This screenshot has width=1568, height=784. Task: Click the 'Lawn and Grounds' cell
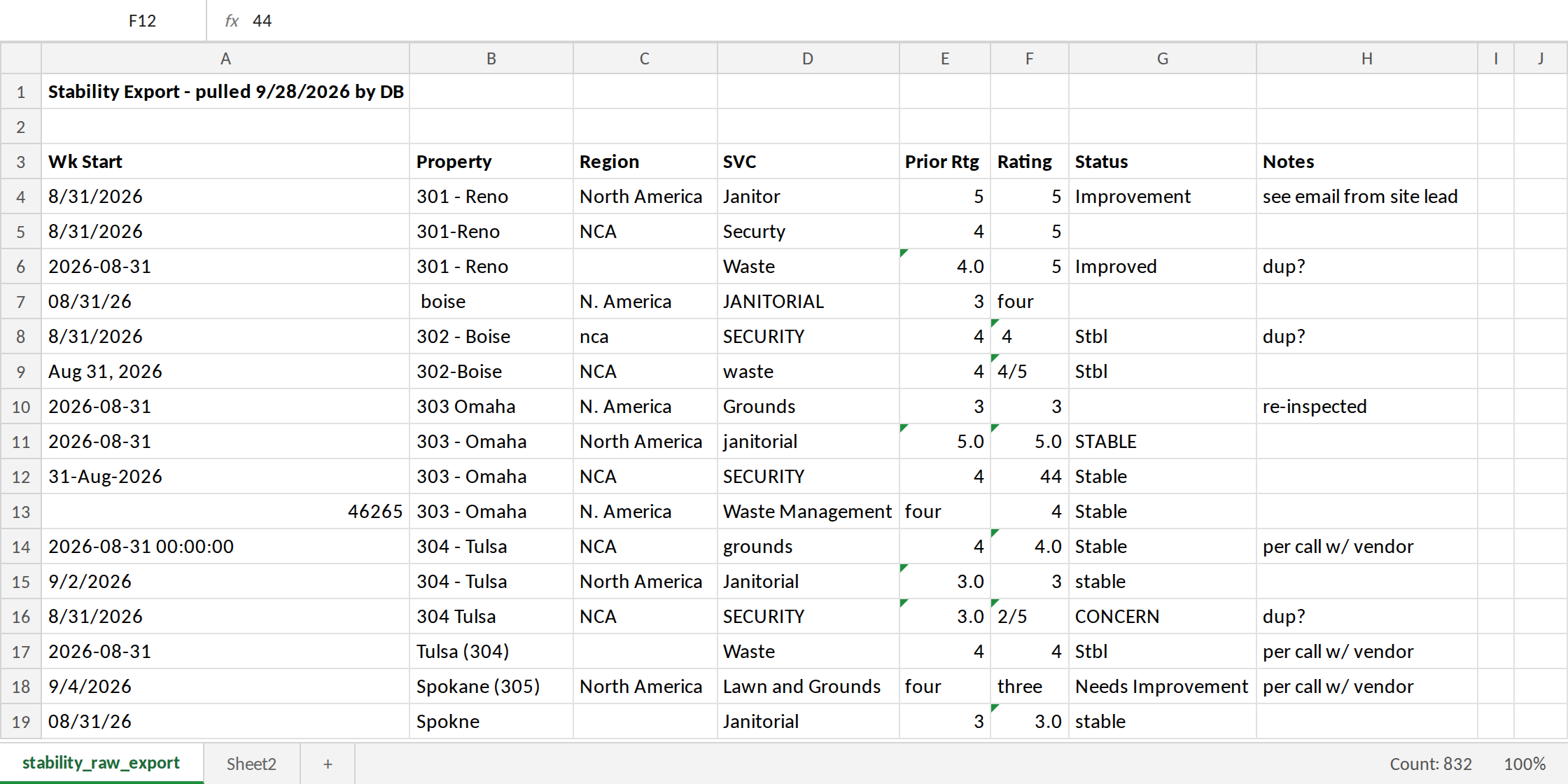click(808, 687)
